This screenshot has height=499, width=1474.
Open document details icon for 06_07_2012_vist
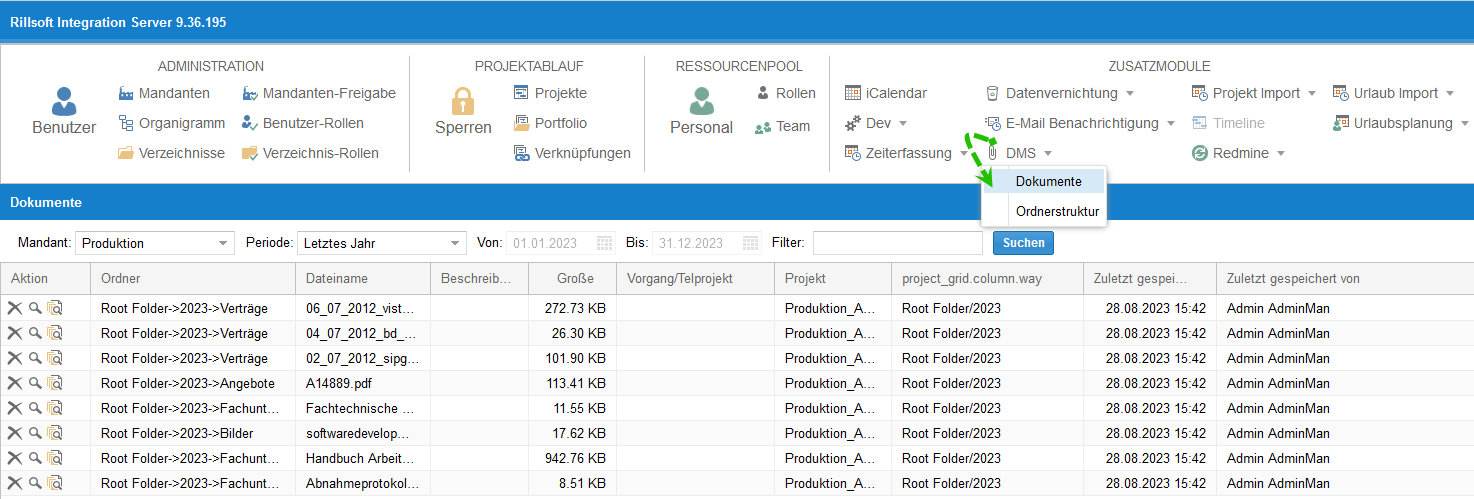pos(55,308)
